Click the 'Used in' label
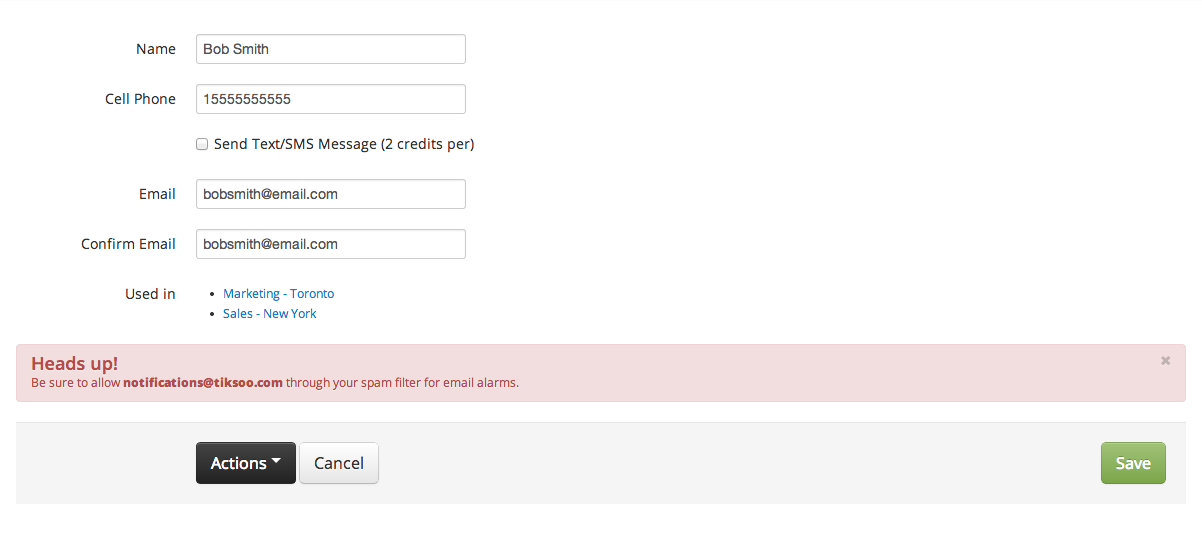The height and width of the screenshot is (533, 1202). (x=150, y=294)
